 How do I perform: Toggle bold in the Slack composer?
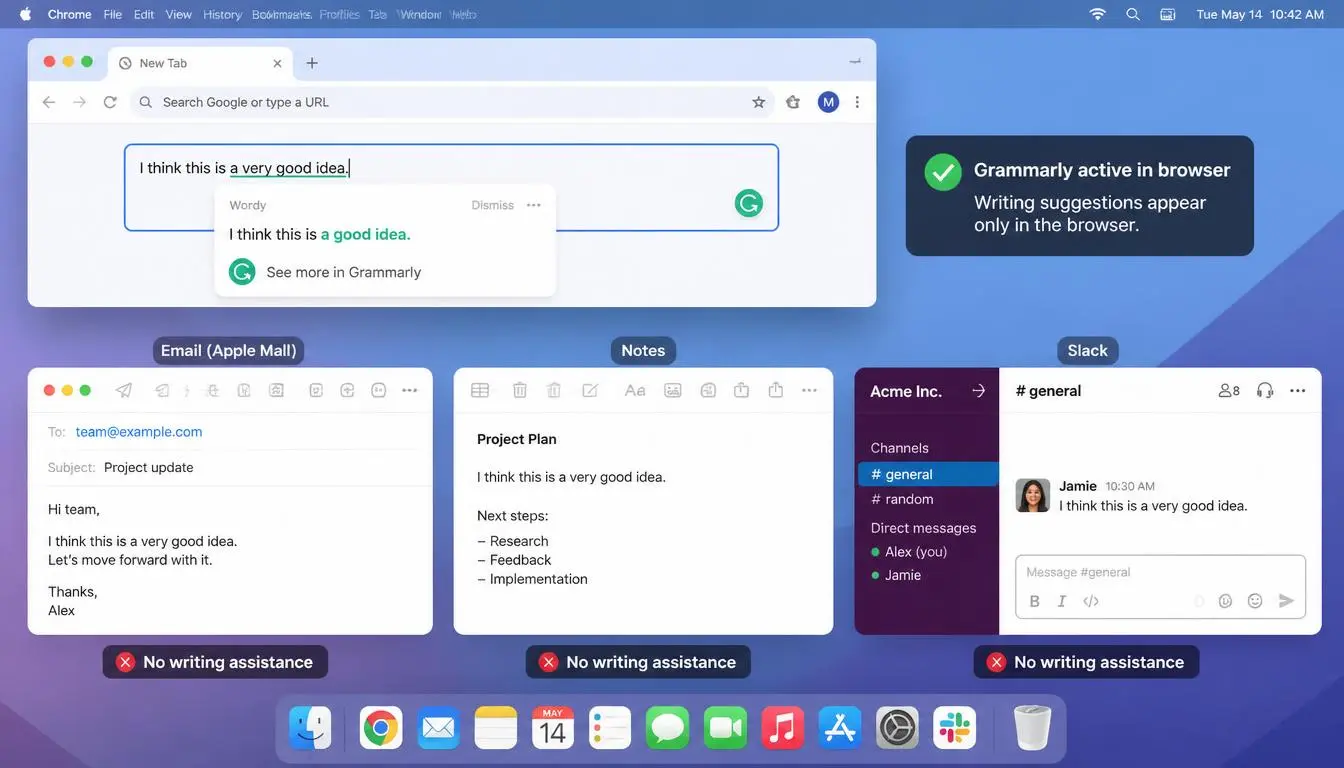1035,601
